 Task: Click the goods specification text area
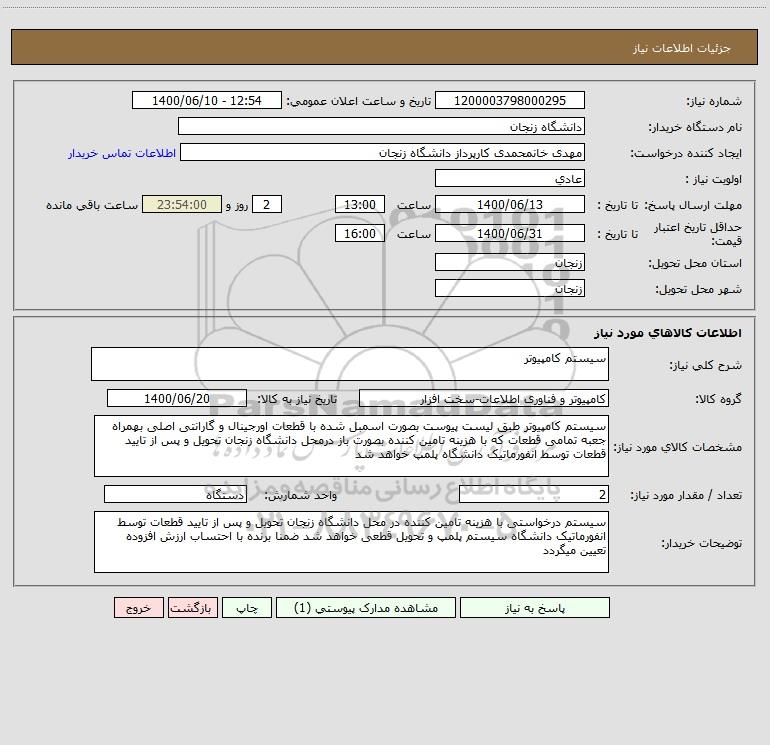coord(351,446)
